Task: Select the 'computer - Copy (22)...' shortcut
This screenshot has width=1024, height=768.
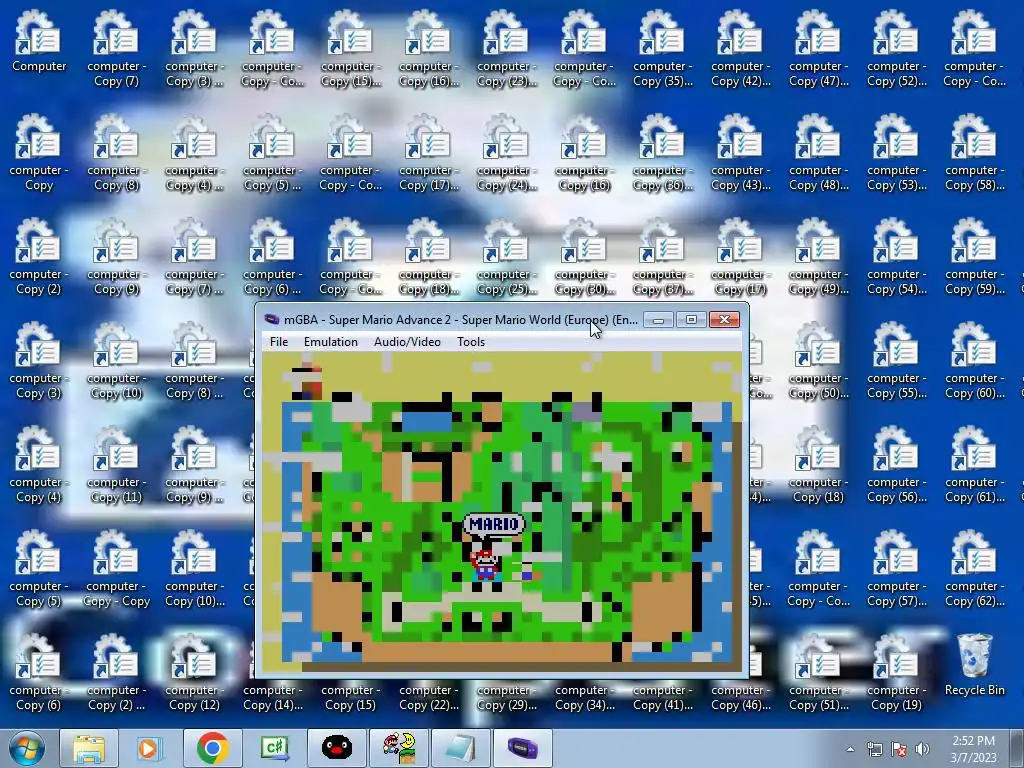Action: [428, 697]
